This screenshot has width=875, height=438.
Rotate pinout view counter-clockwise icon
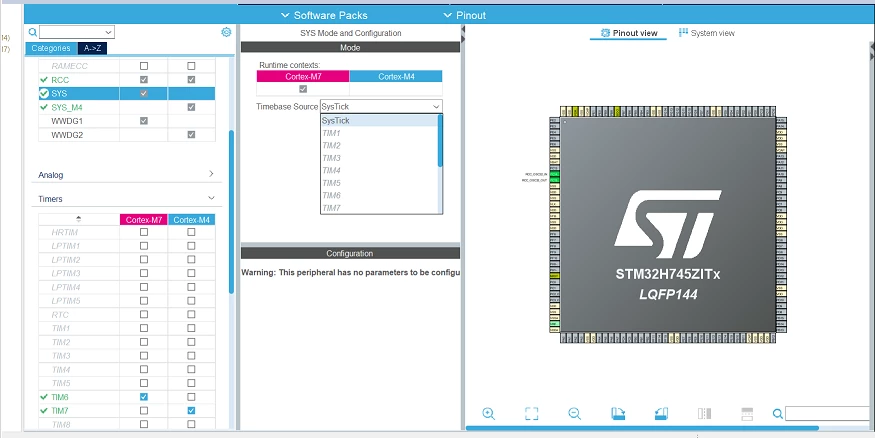click(x=661, y=413)
